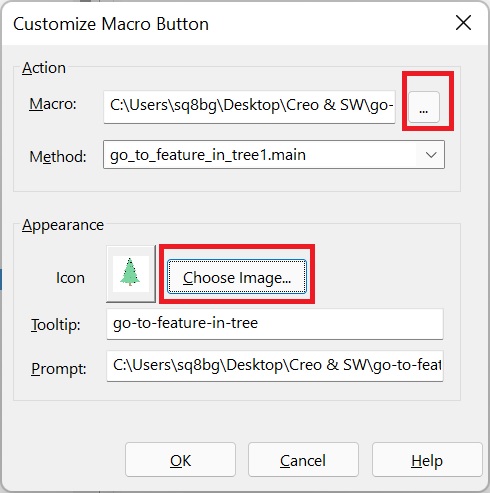
Task: Select the go_to_feature_in_tree1.main method text
Action: pyautogui.click(x=208, y=155)
